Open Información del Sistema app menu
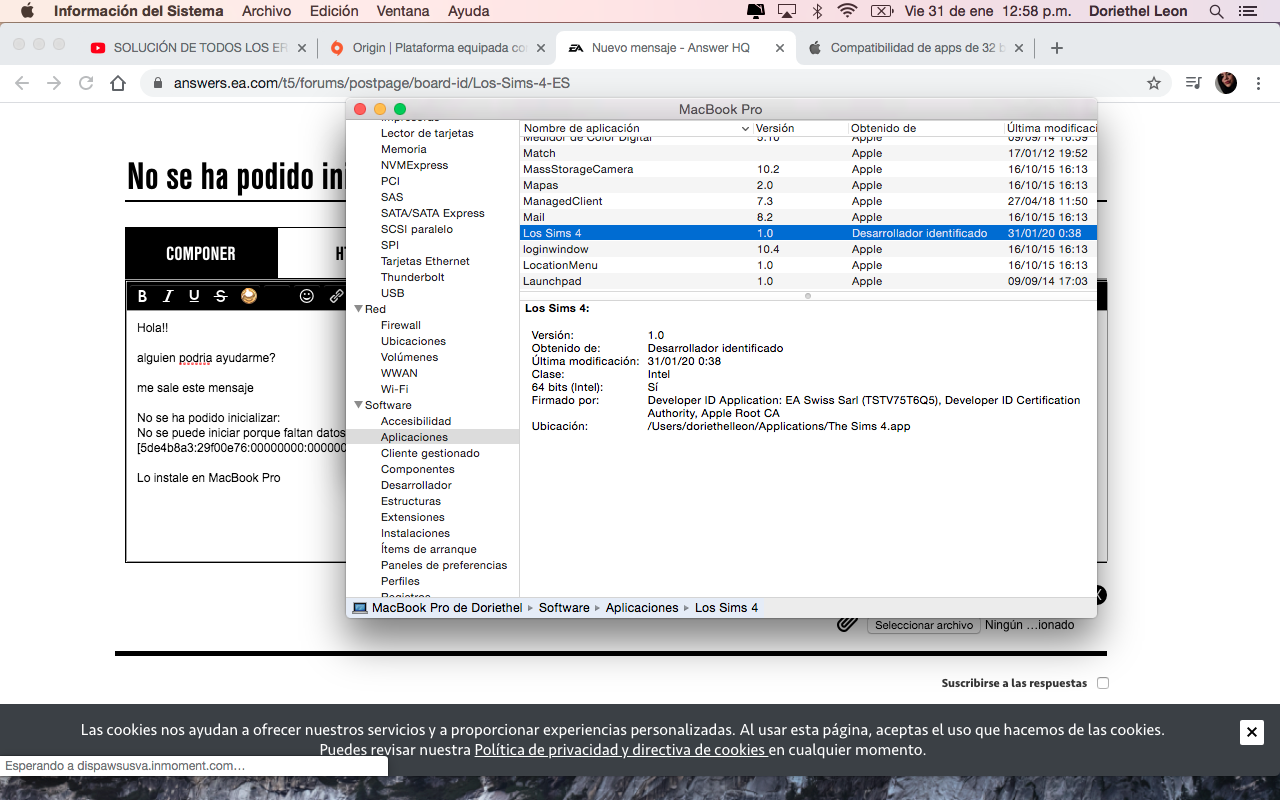Viewport: 1280px width, 800px height. (x=138, y=11)
